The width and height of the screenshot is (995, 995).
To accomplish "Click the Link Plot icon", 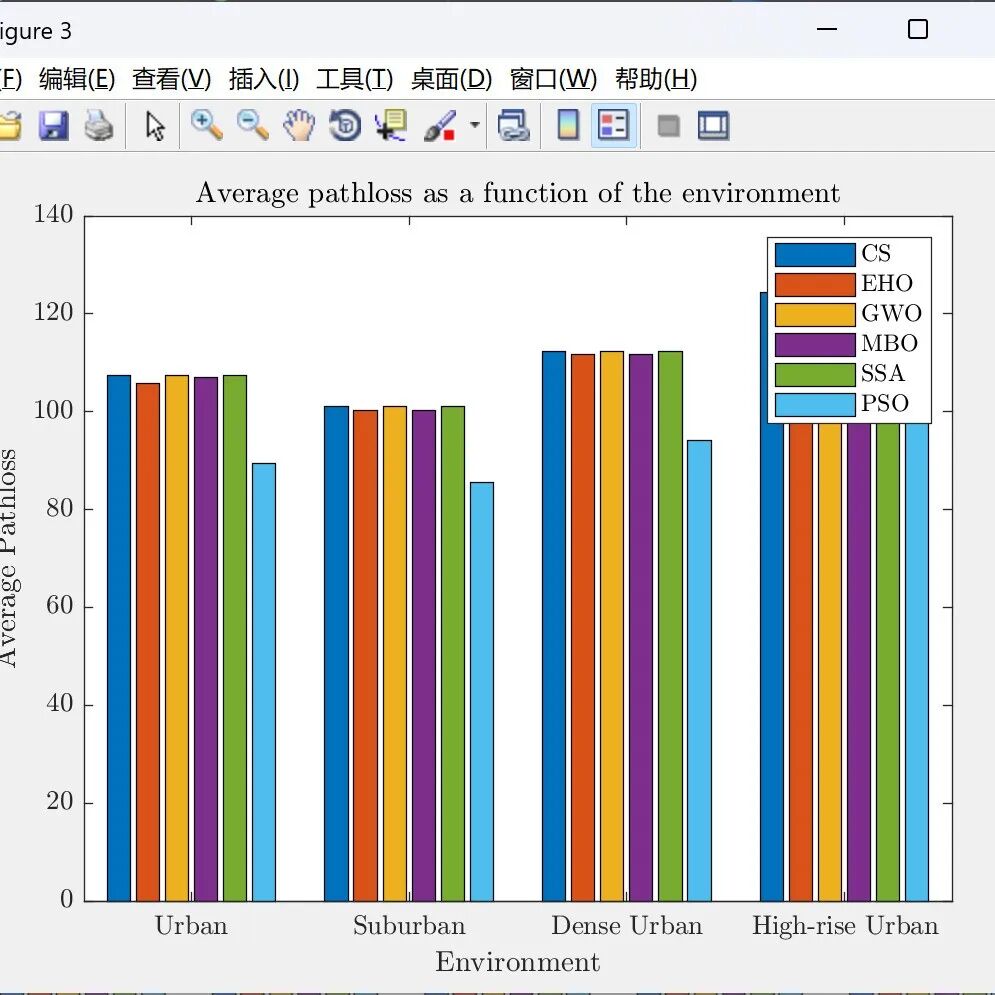I will tap(513, 125).
